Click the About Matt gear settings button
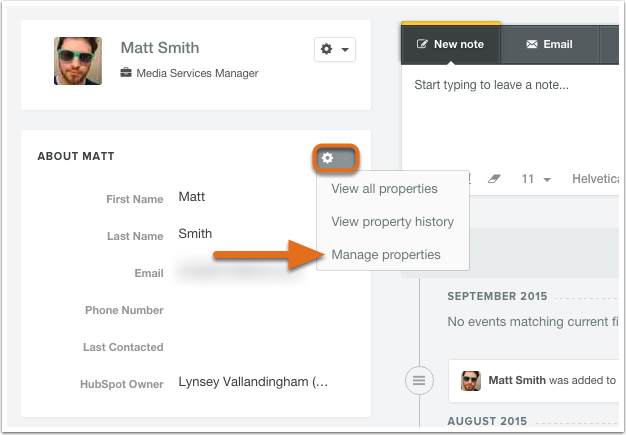The width and height of the screenshot is (626, 435). tap(336, 158)
